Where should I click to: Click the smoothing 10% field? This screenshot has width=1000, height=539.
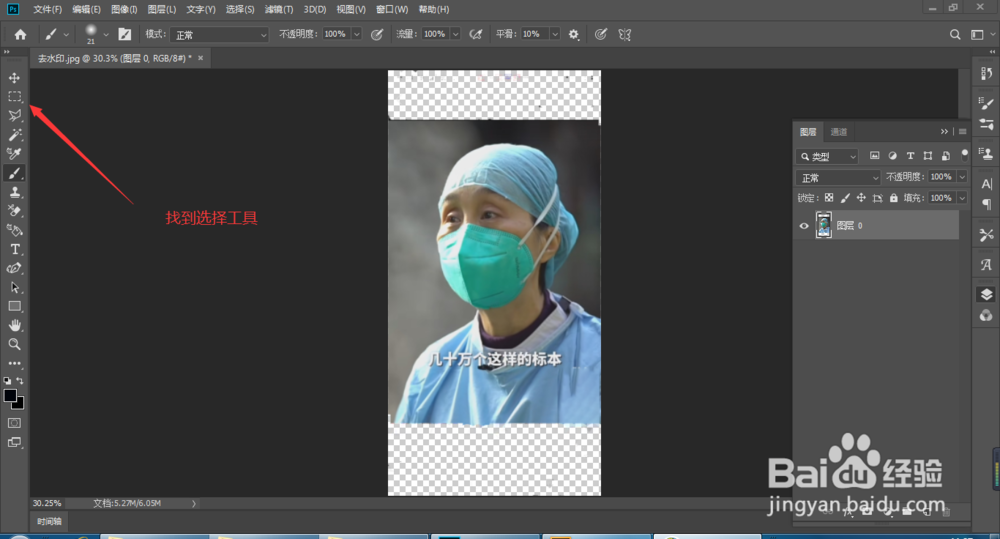pyautogui.click(x=535, y=34)
